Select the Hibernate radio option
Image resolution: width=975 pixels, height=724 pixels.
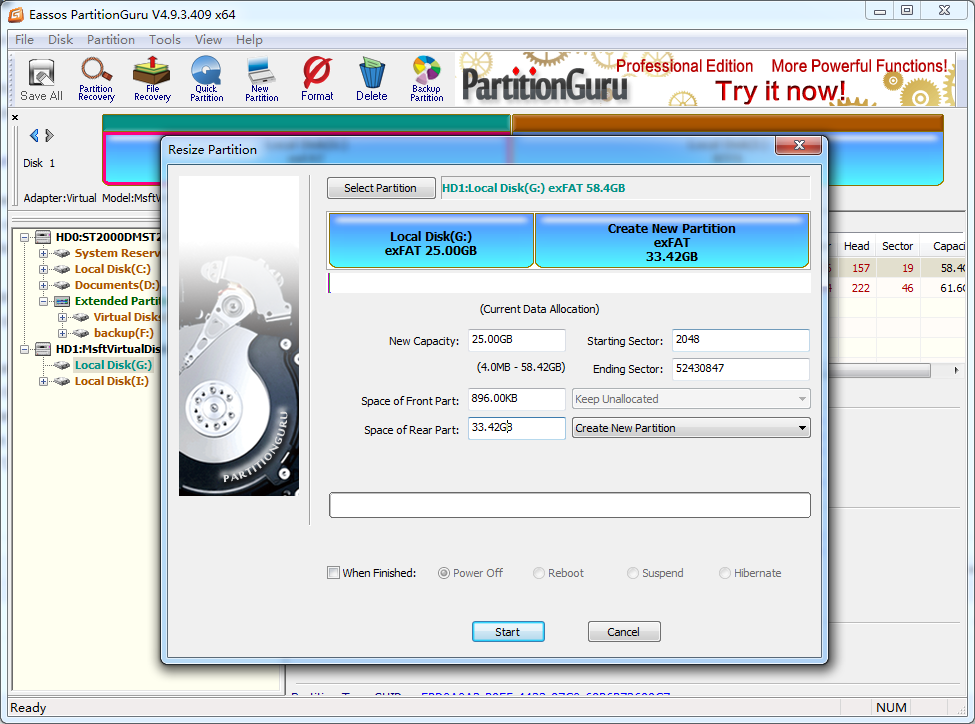[x=724, y=573]
